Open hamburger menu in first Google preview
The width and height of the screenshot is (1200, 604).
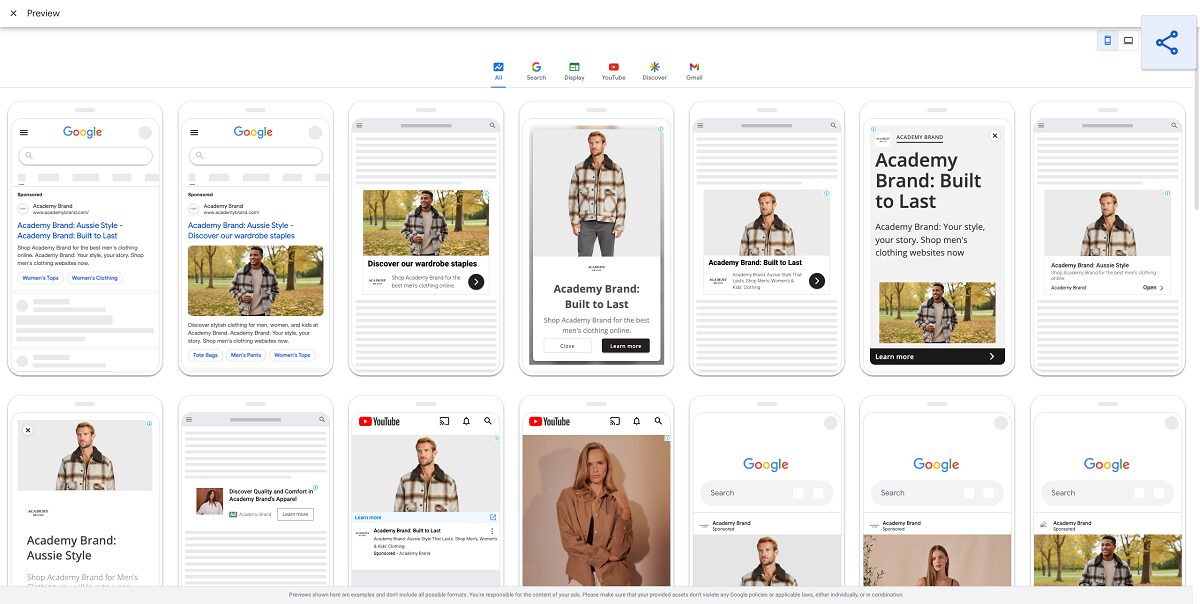[x=24, y=132]
